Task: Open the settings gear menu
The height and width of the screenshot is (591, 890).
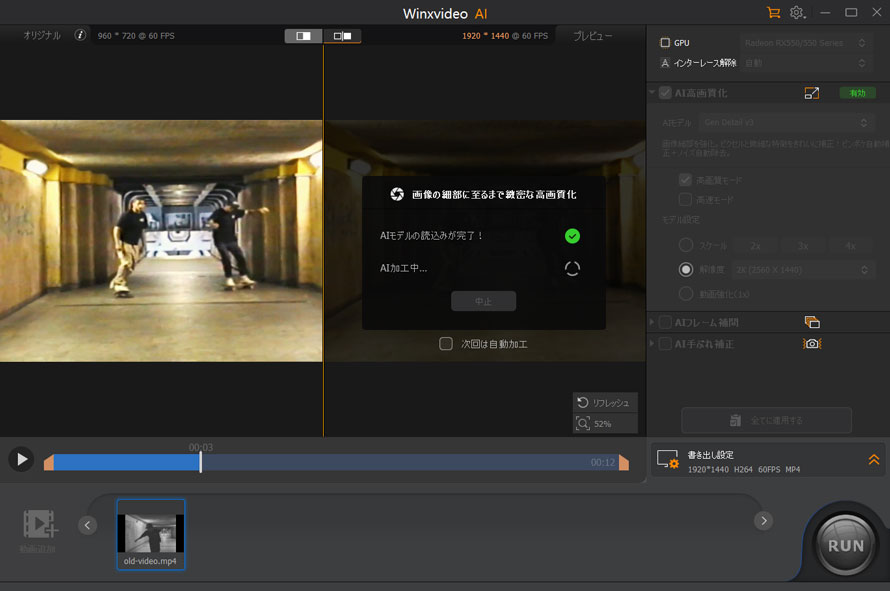Action: [x=797, y=13]
